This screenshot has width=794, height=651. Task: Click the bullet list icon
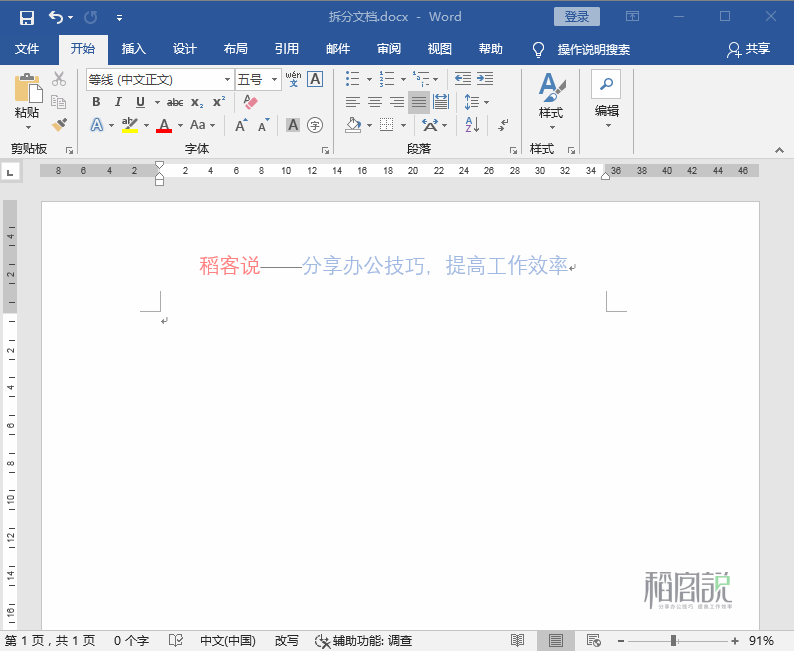click(352, 79)
